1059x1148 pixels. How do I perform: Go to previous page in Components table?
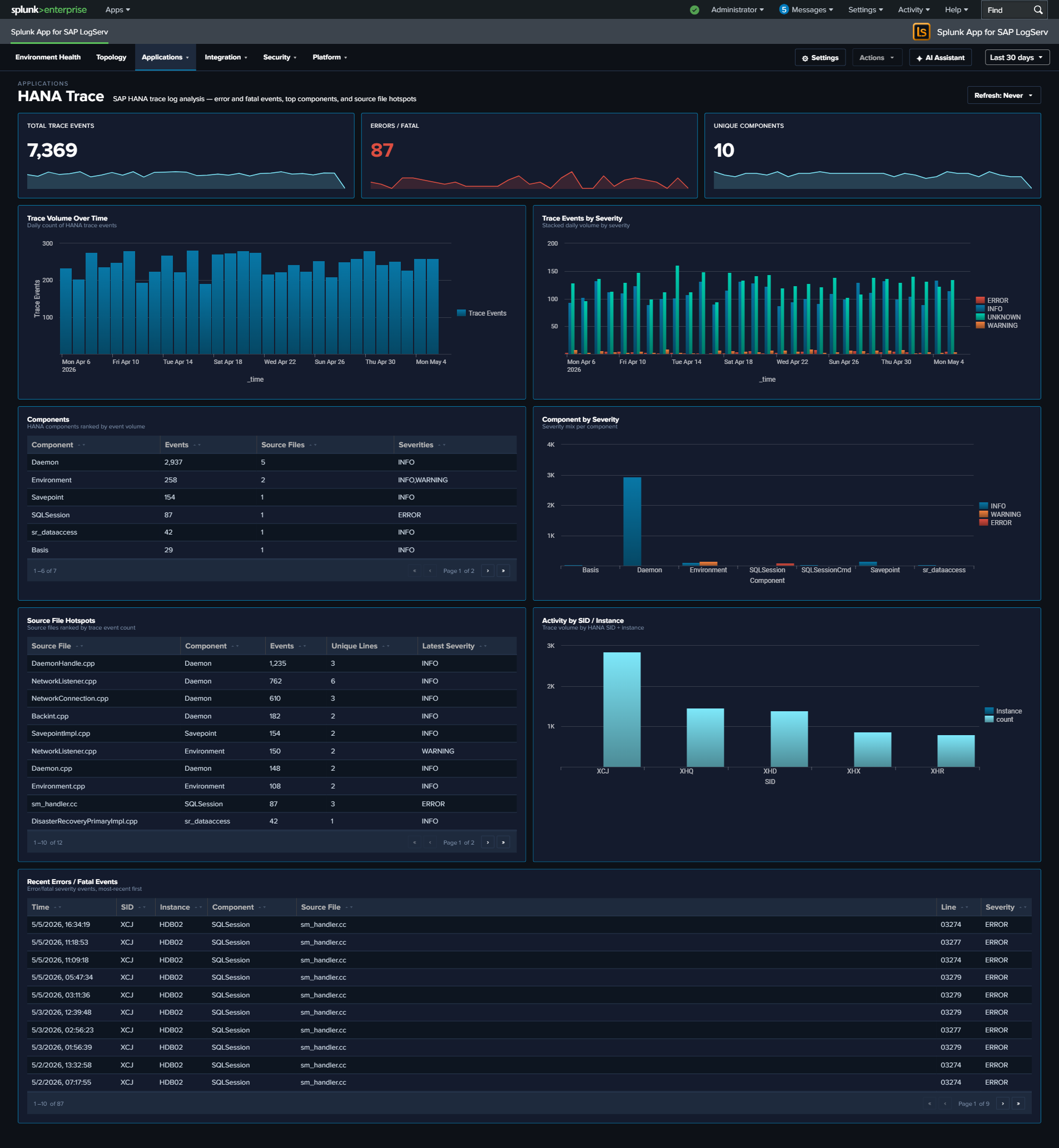430,571
